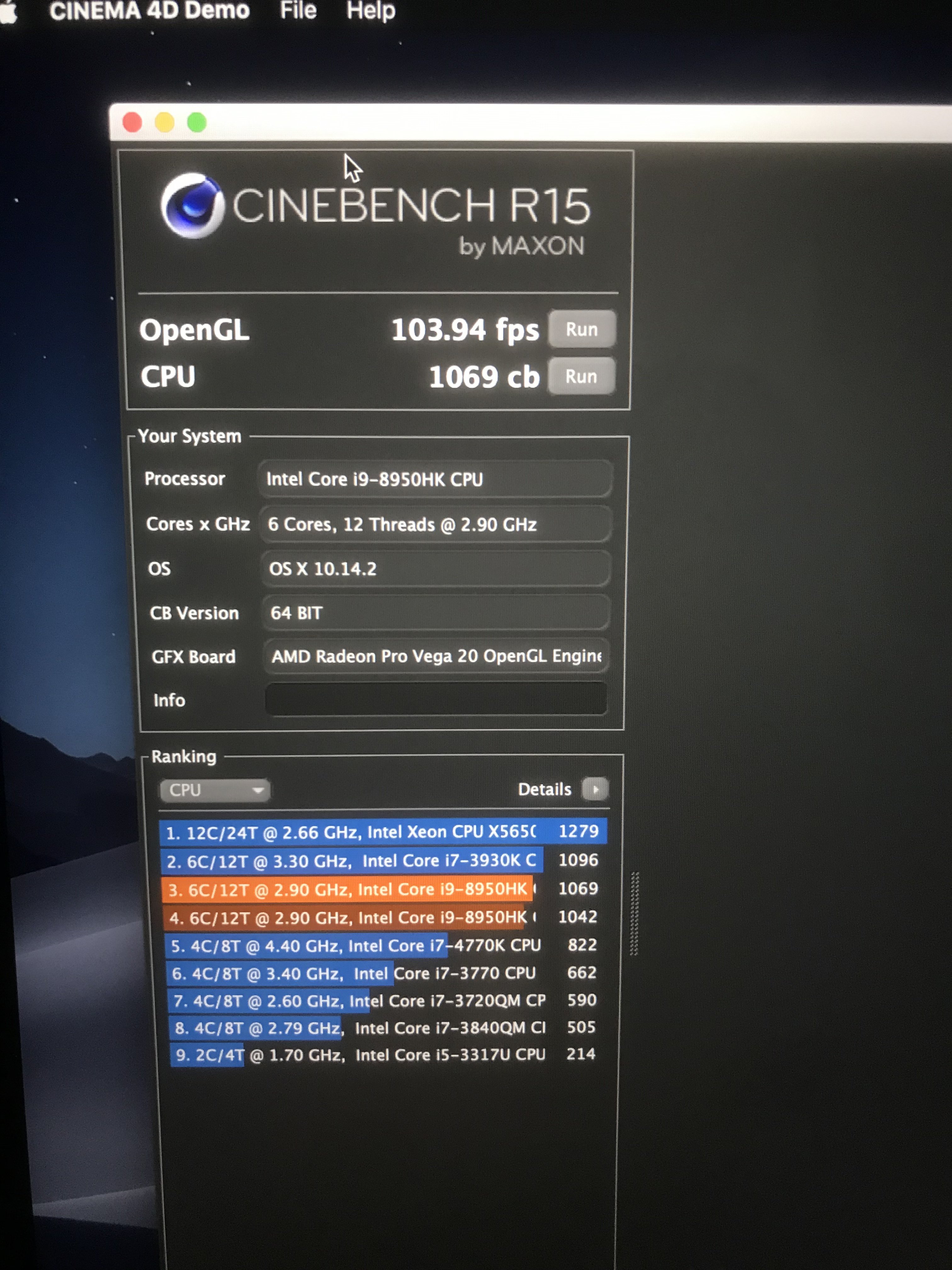This screenshot has height=1270, width=952.
Task: Open the CINEMA 4D Demo menu
Action: 149,10
